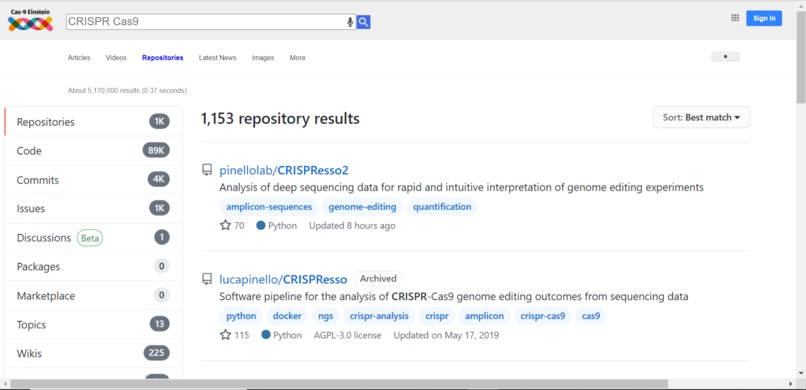Select Wikis in the sidebar

coord(93,354)
